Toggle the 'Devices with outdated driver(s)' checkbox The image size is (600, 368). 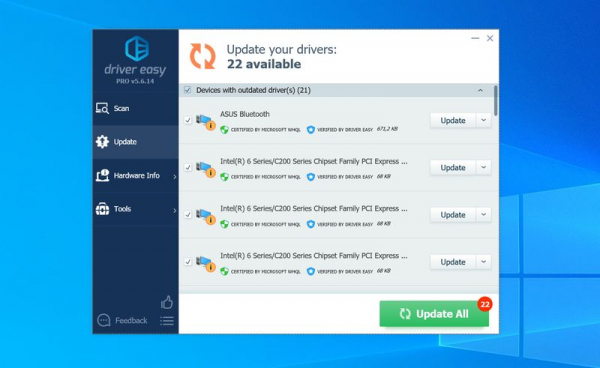188,90
